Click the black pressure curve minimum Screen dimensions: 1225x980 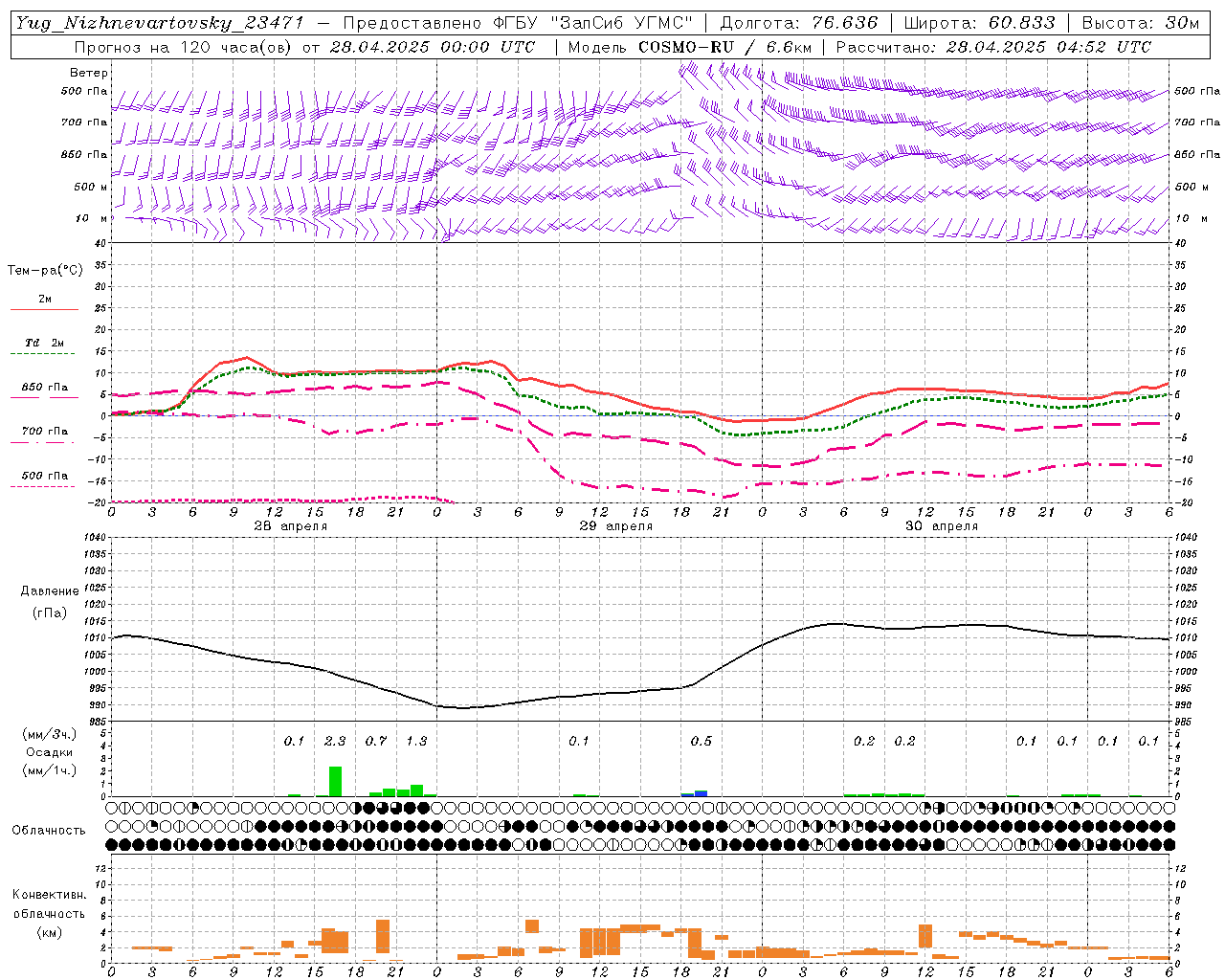pyautogui.click(x=464, y=708)
